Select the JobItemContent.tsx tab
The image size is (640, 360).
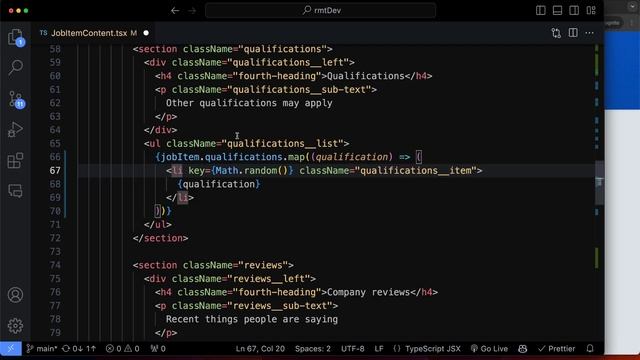89,33
